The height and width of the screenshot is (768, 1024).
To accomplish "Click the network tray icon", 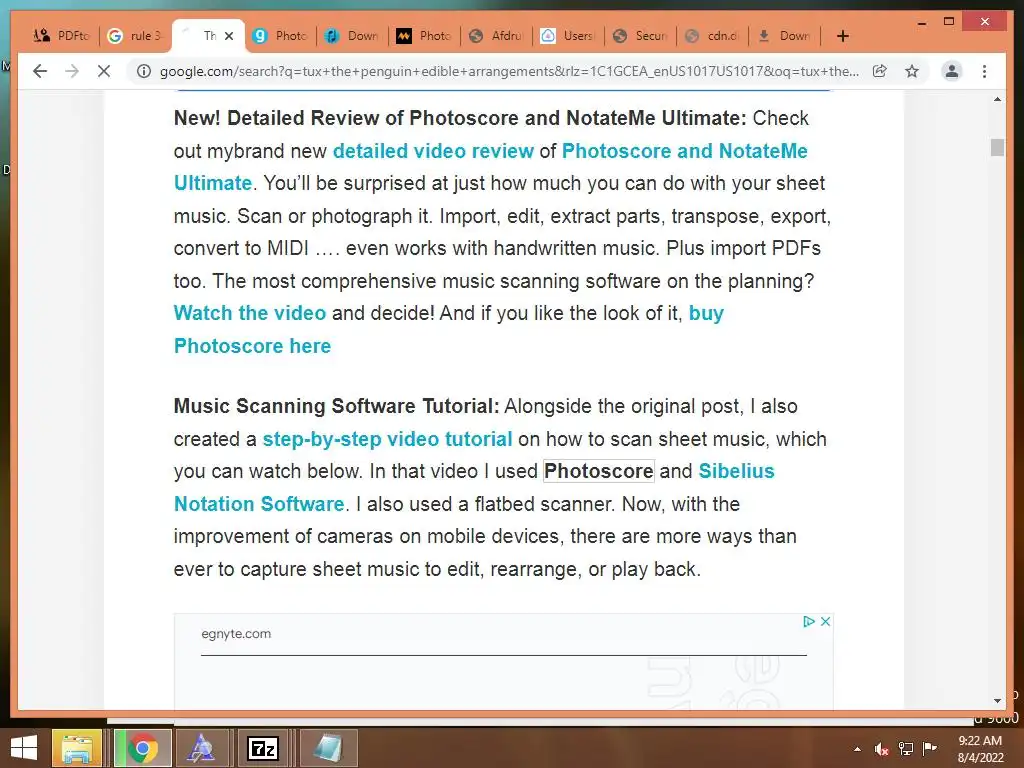I will pyautogui.click(x=906, y=749).
